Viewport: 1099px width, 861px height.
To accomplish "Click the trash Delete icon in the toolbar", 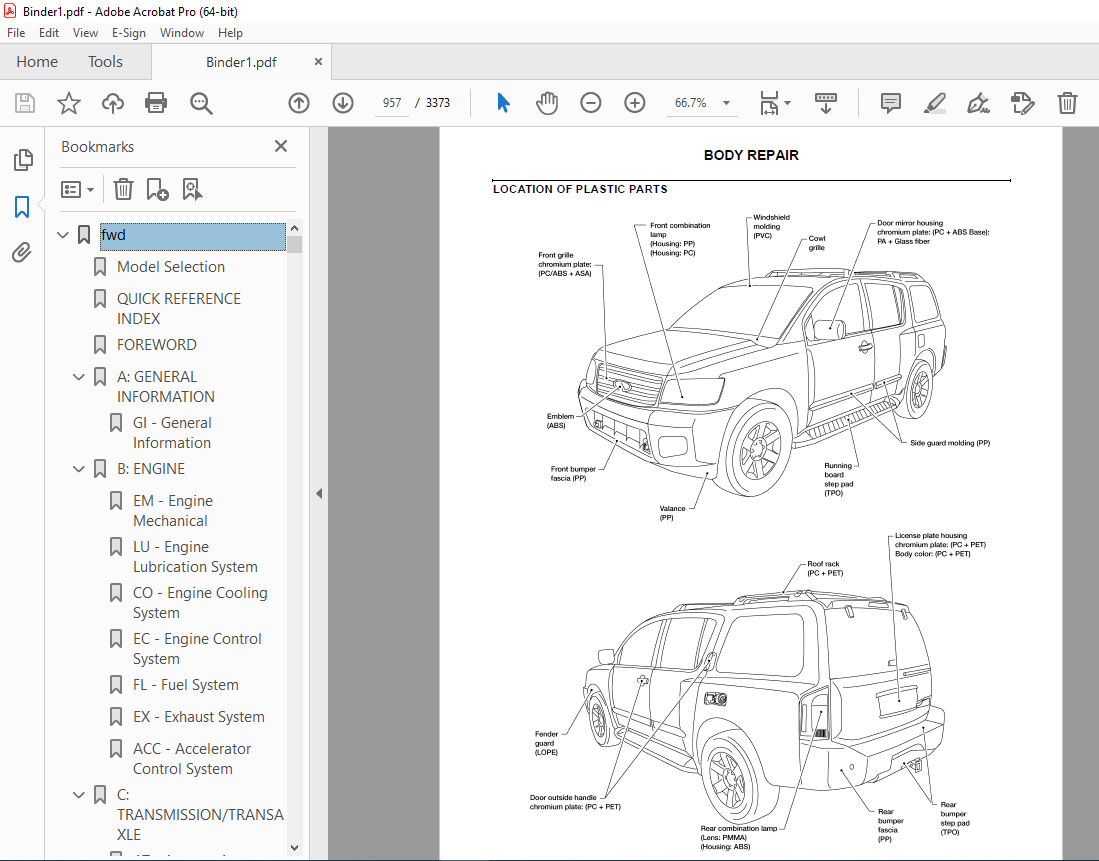I will point(1067,103).
